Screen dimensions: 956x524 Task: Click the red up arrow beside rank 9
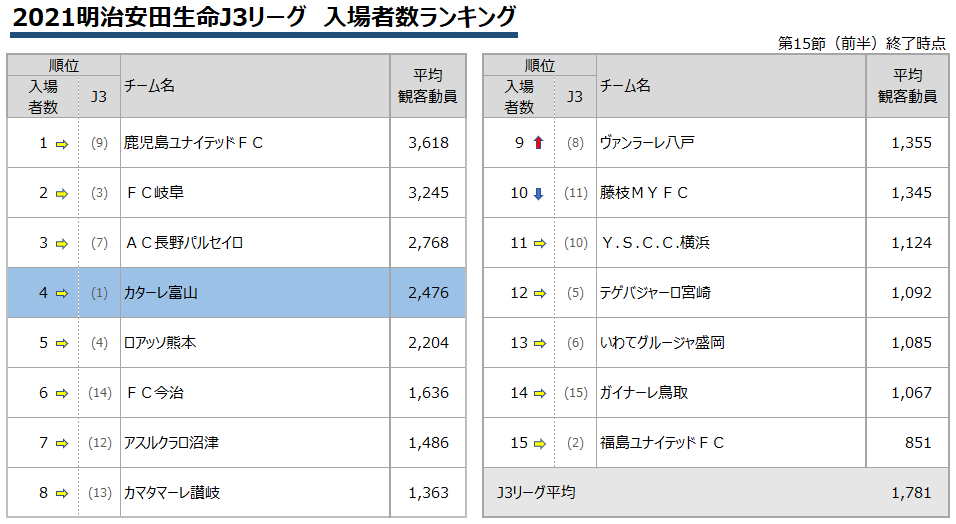tap(538, 143)
